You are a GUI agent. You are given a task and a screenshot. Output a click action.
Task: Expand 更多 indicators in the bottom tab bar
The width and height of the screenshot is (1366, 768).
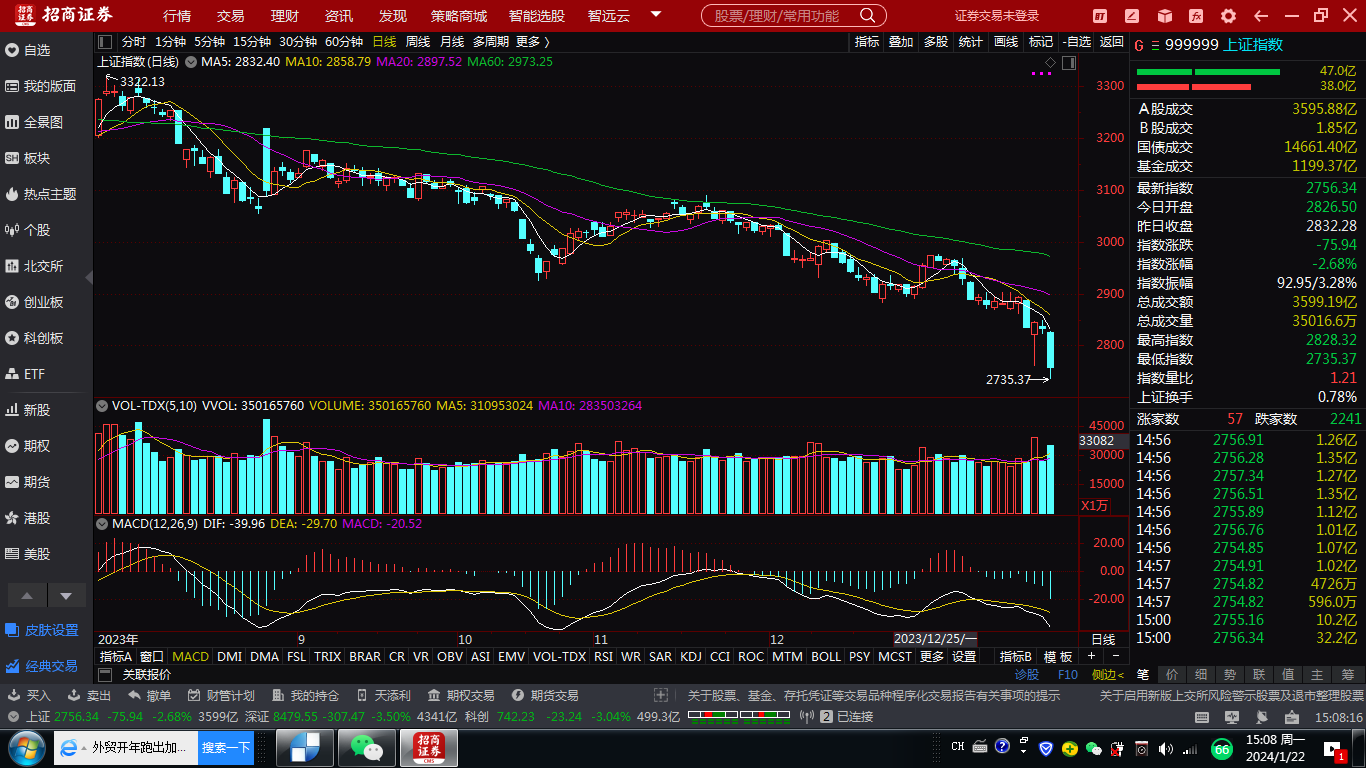[932, 657]
